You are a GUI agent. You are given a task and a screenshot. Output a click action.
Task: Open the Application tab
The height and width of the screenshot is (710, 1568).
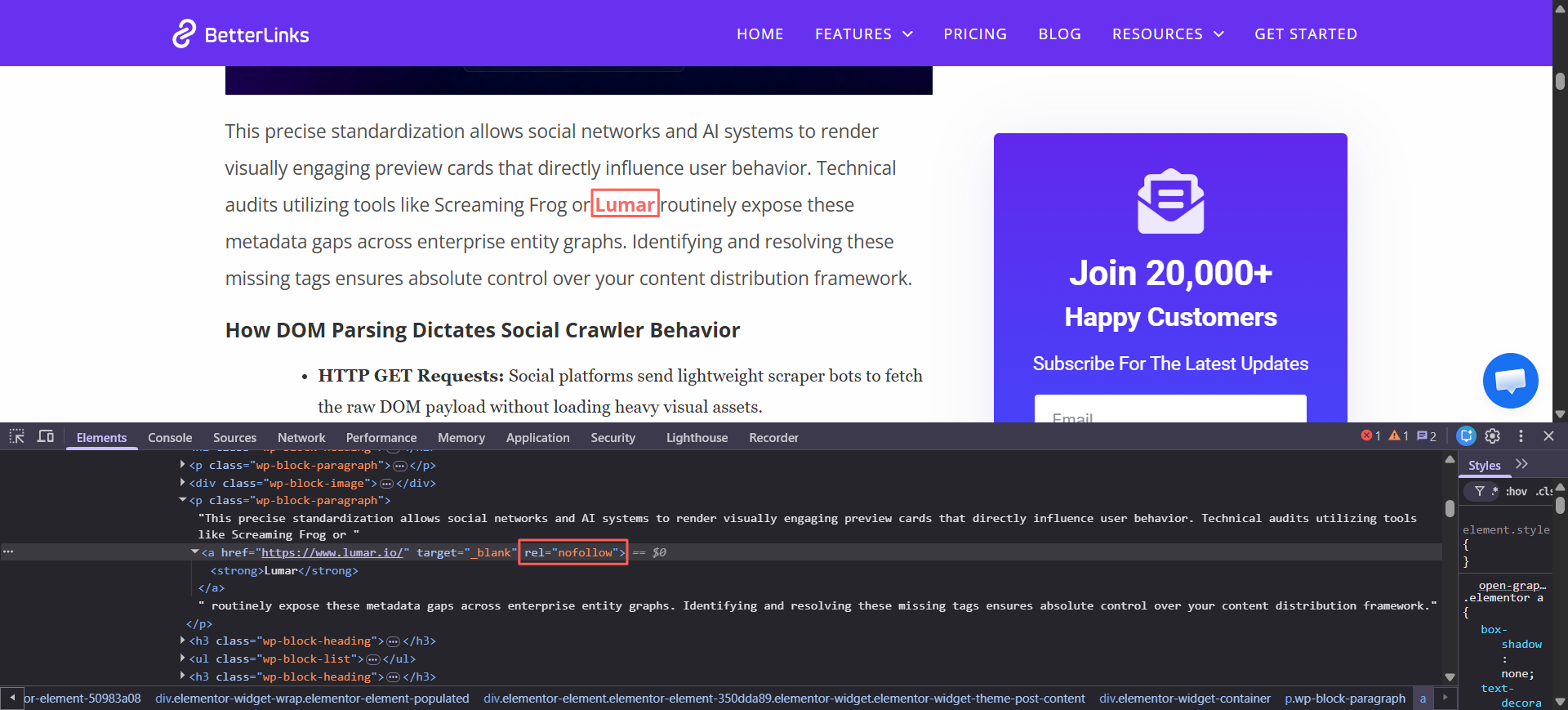click(x=537, y=438)
